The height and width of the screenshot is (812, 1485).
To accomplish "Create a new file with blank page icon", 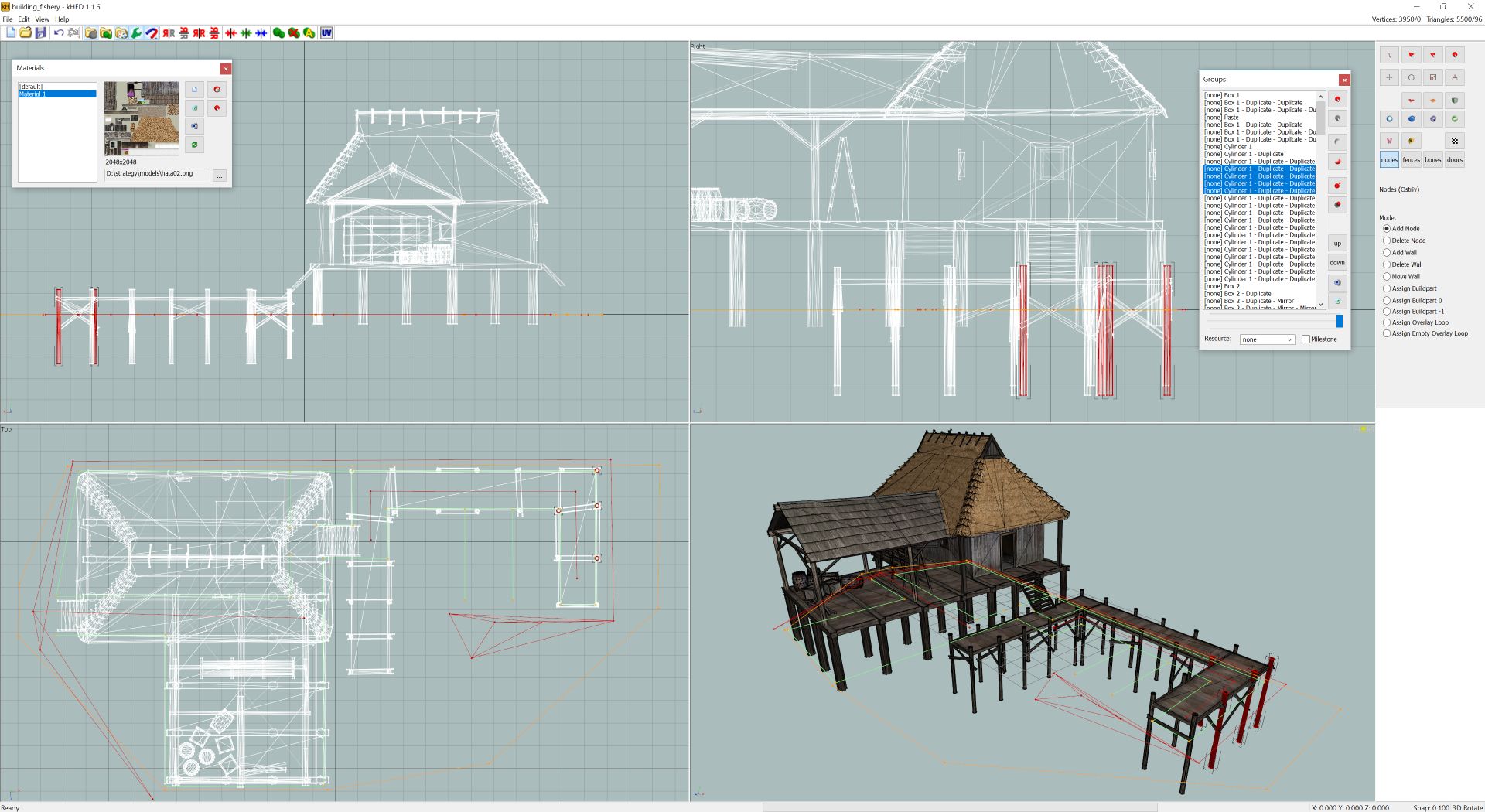I will pos(11,32).
